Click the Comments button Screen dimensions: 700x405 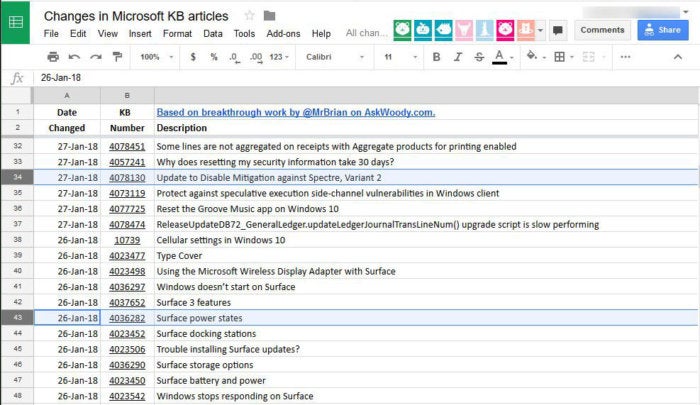[x=602, y=30]
